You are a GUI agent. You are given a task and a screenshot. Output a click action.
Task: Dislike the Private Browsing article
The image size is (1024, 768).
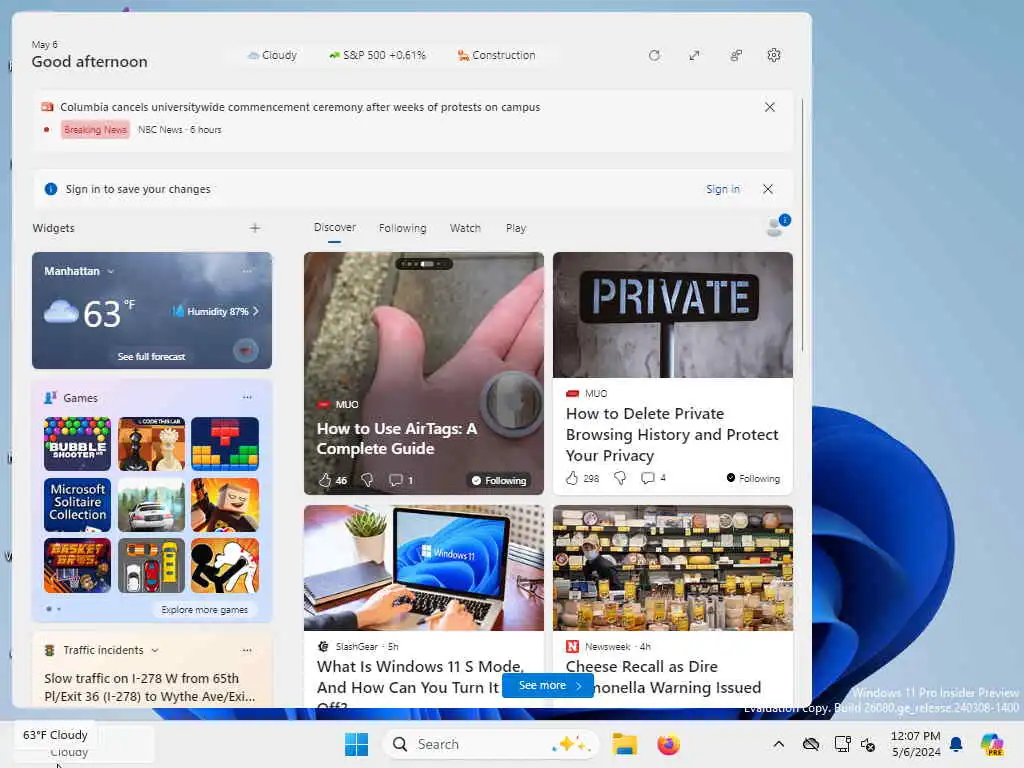point(620,478)
